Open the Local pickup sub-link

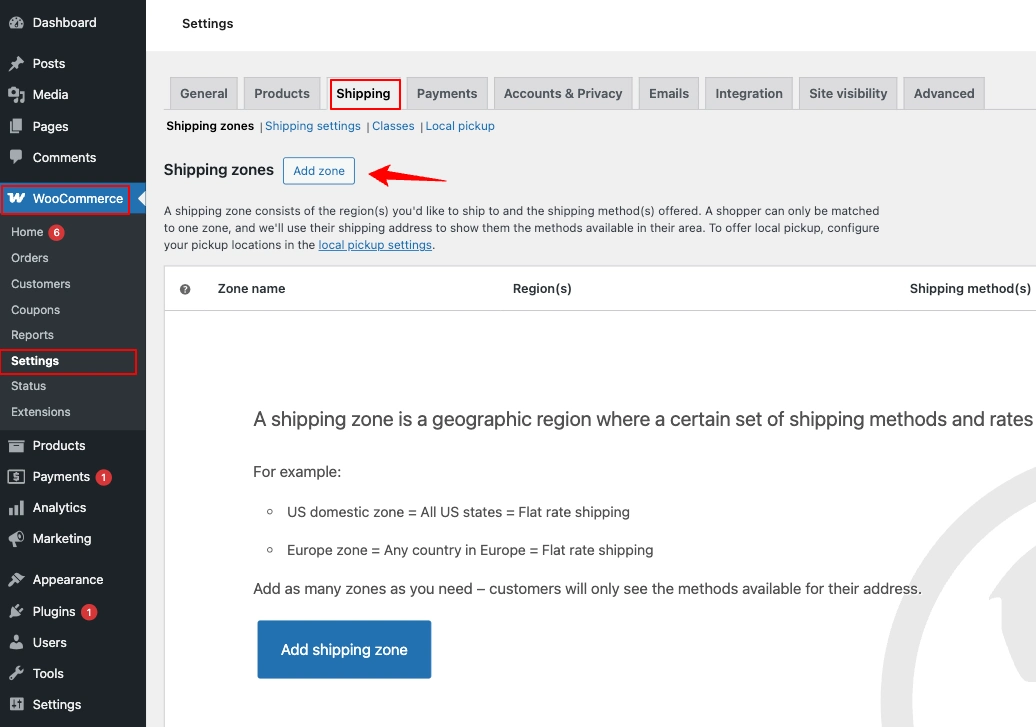pos(460,126)
